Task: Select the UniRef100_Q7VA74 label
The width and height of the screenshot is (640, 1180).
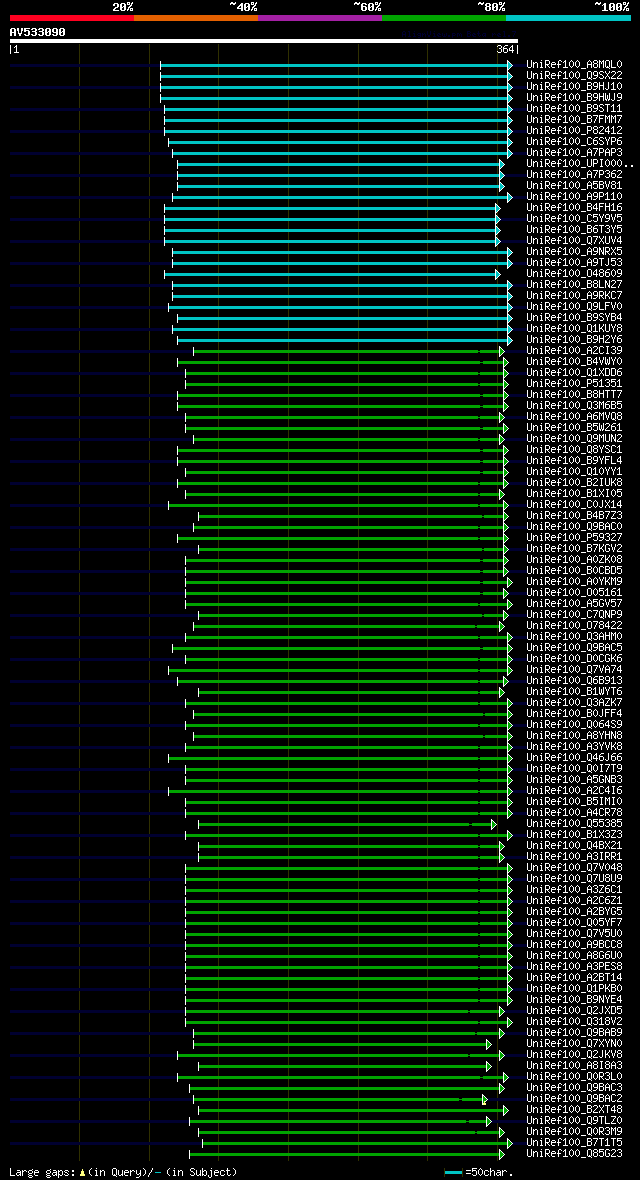Action: pos(574,670)
